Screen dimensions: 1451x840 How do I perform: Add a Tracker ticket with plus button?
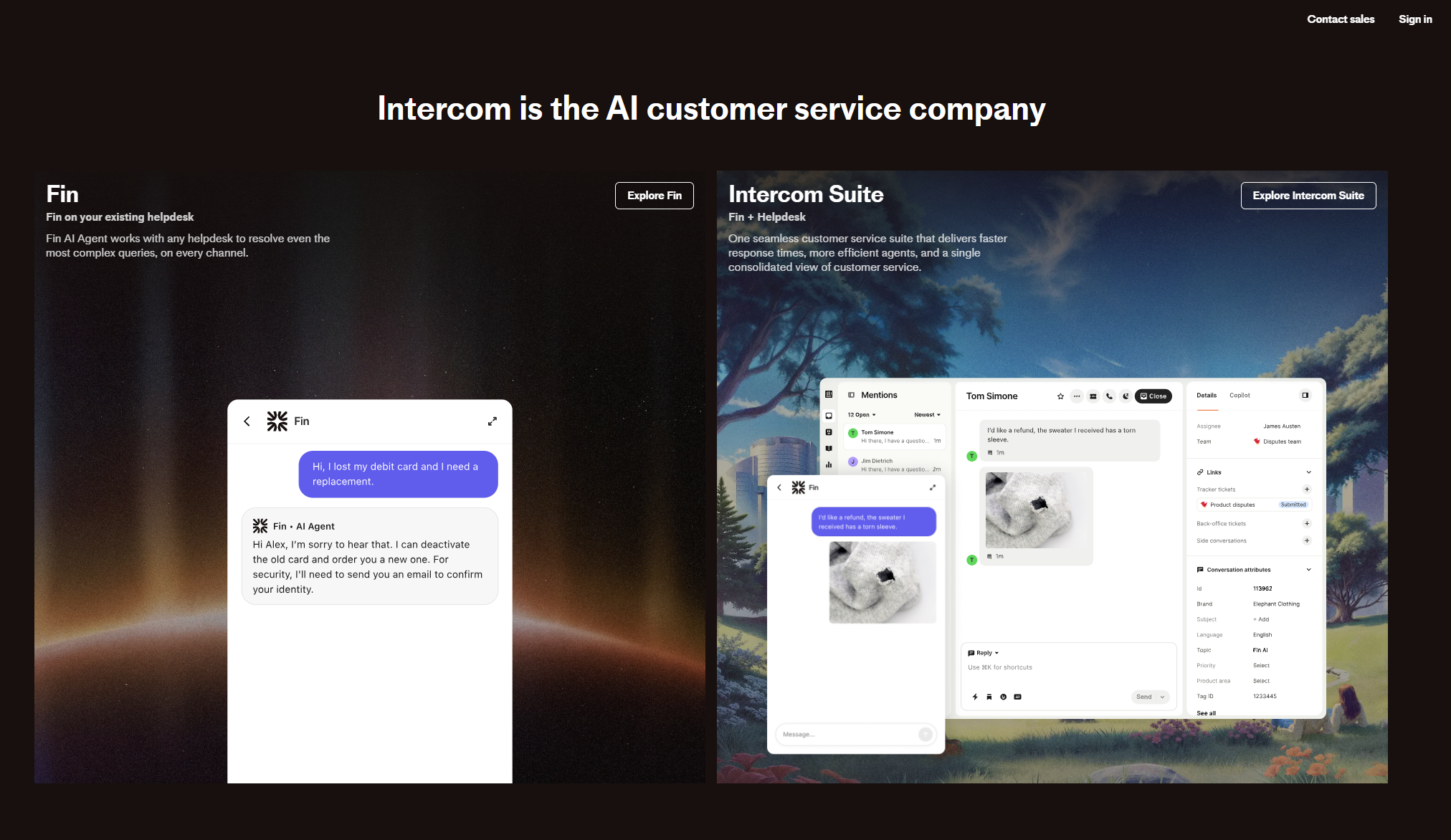coord(1306,490)
